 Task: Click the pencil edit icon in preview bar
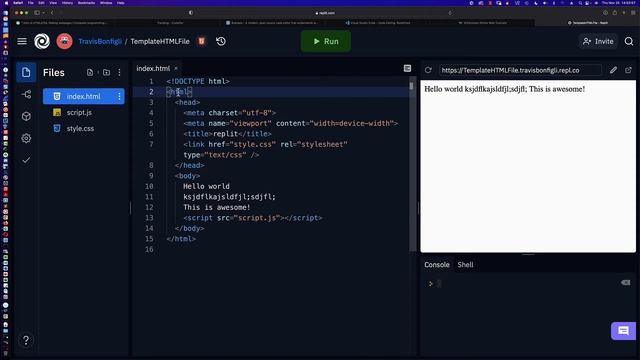pyautogui.click(x=613, y=70)
